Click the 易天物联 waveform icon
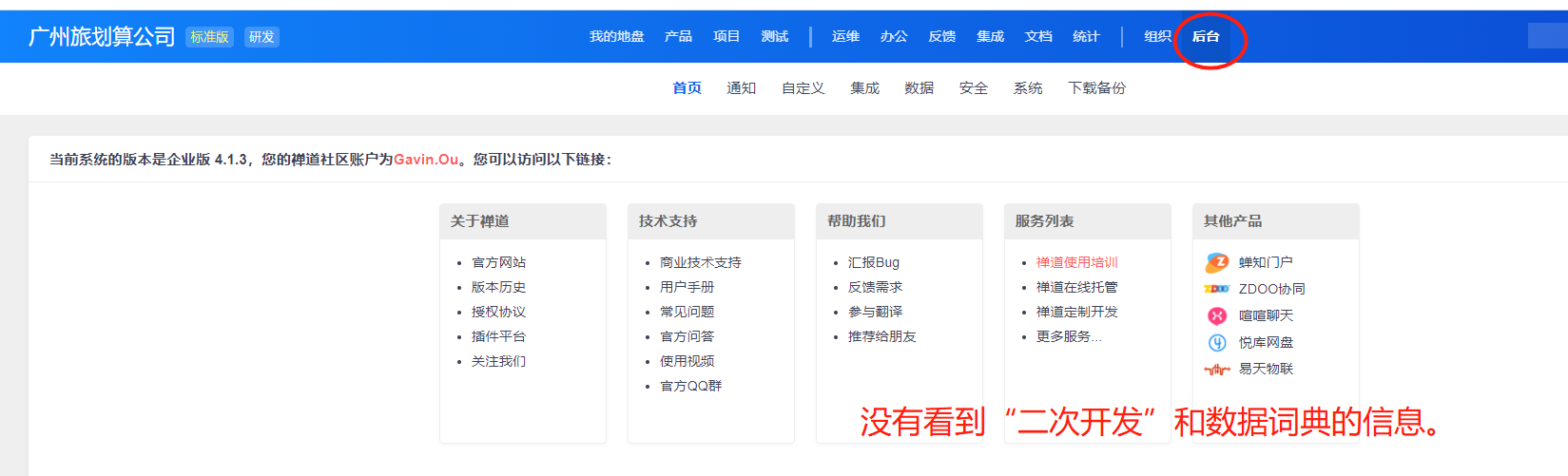1568x476 pixels. (x=1217, y=369)
